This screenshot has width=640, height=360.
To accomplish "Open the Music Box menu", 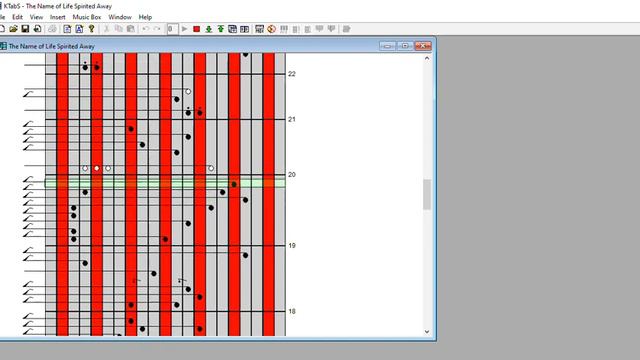I will 87,17.
